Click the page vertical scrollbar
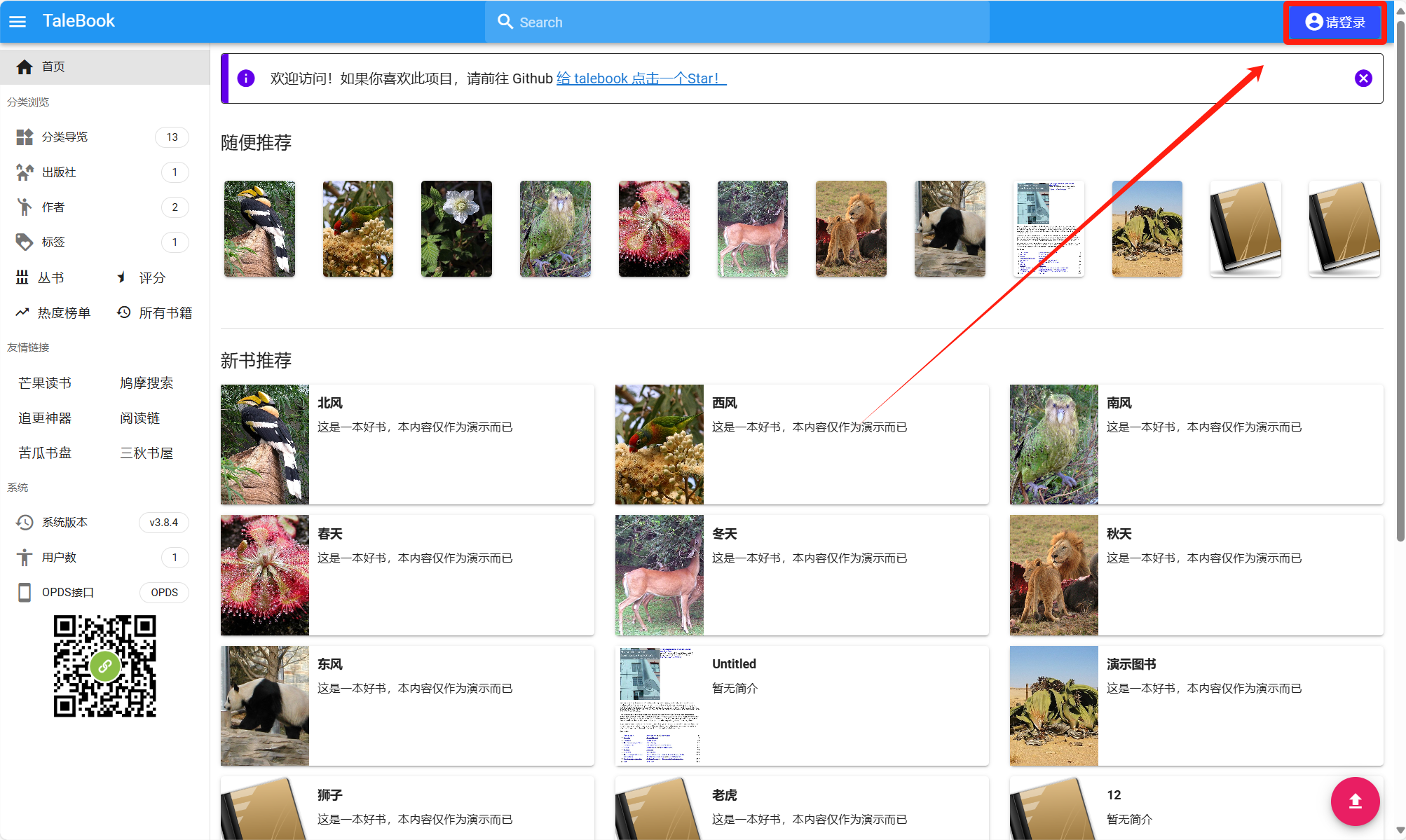The image size is (1406, 840). [x=1400, y=280]
